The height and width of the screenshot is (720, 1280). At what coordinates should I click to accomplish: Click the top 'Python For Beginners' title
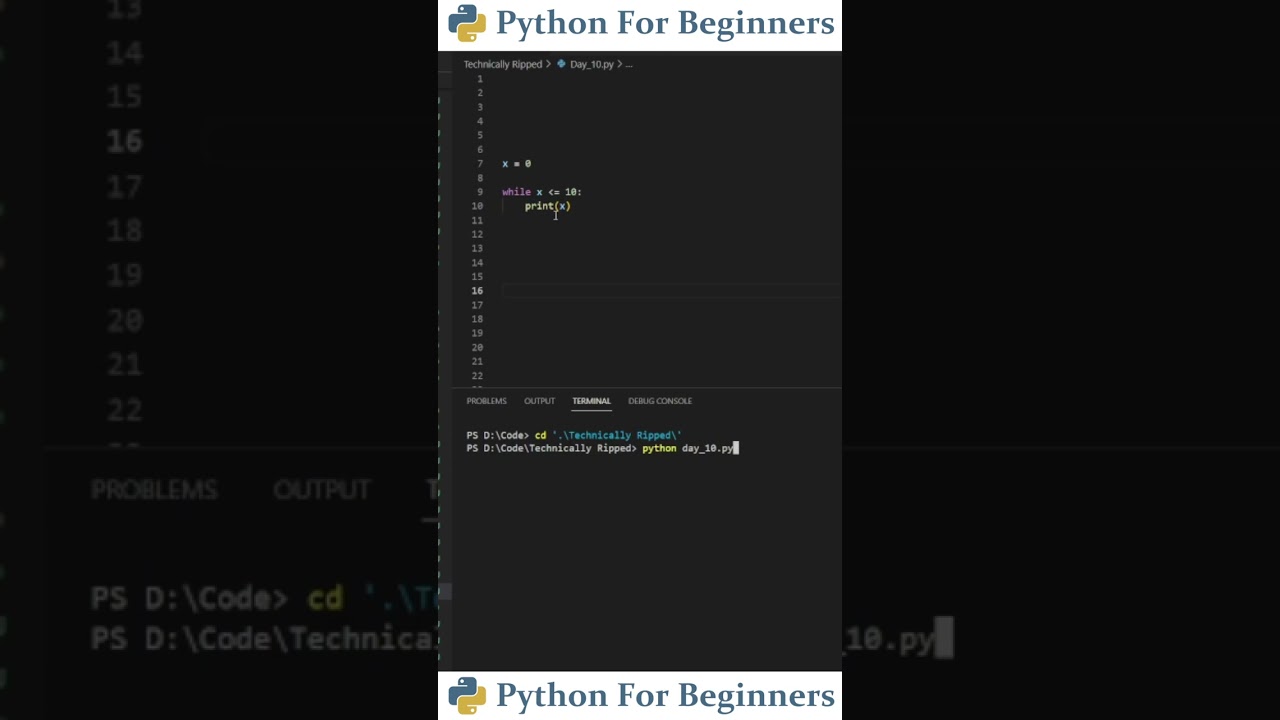click(665, 23)
